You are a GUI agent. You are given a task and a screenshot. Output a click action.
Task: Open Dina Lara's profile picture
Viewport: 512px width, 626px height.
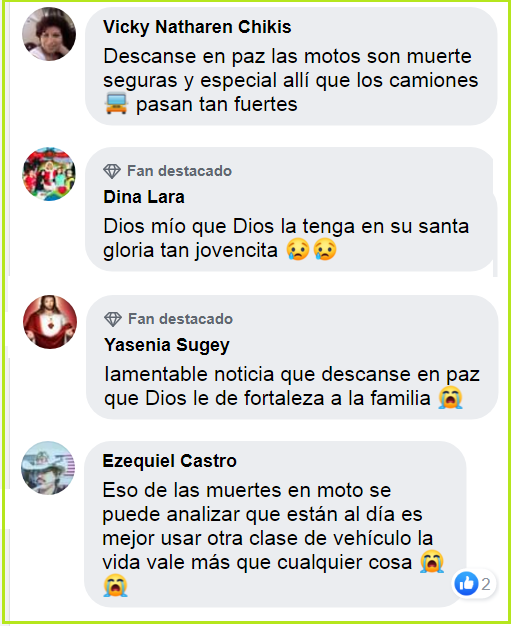pos(49,174)
